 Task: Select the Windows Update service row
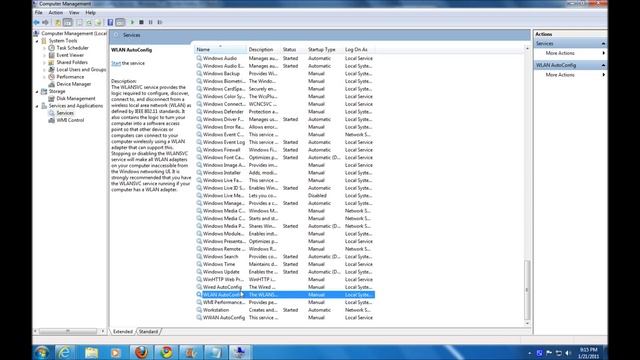(x=285, y=272)
